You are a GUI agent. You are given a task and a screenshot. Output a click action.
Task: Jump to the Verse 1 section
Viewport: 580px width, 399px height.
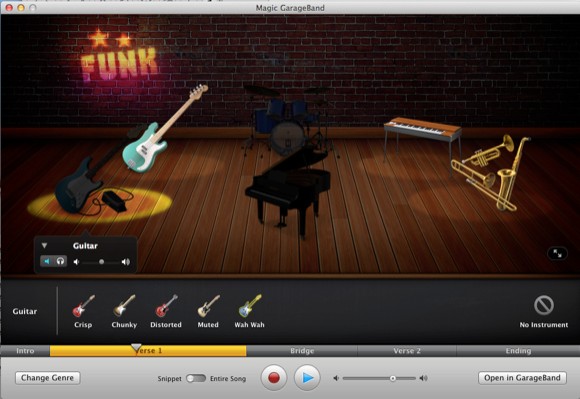click(148, 351)
